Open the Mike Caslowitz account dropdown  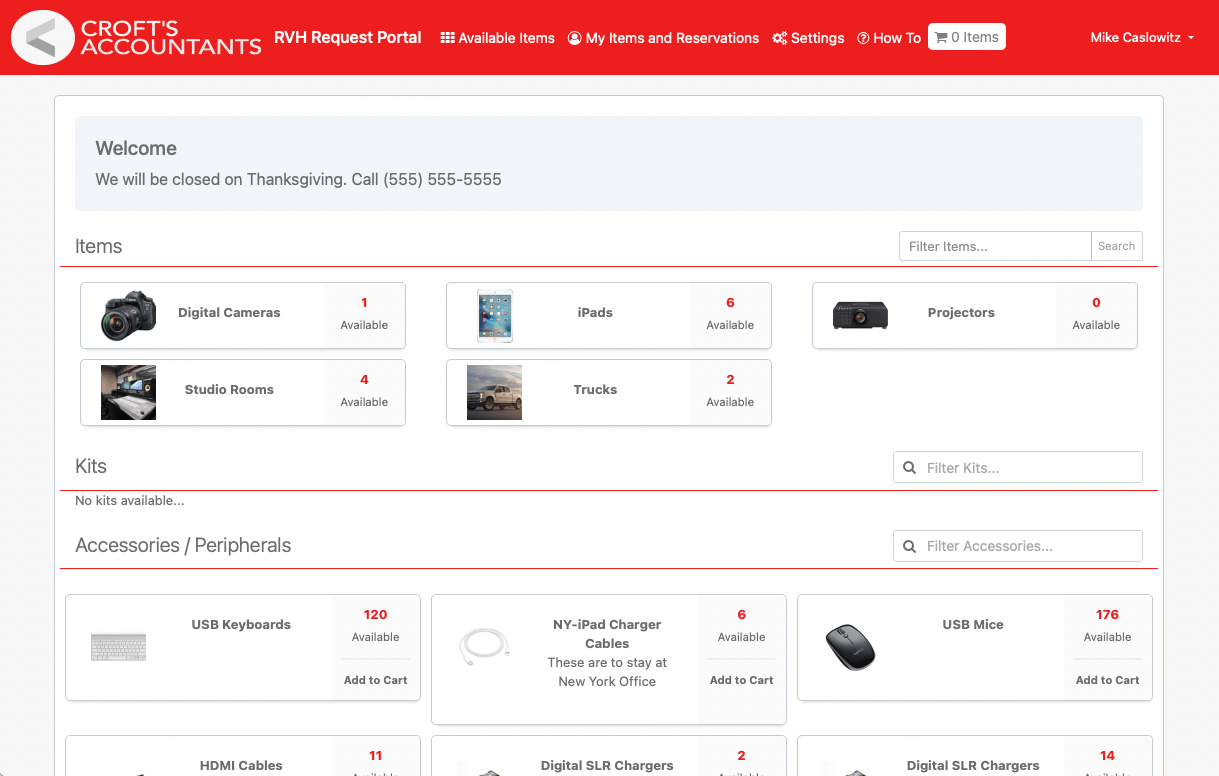[1141, 37]
